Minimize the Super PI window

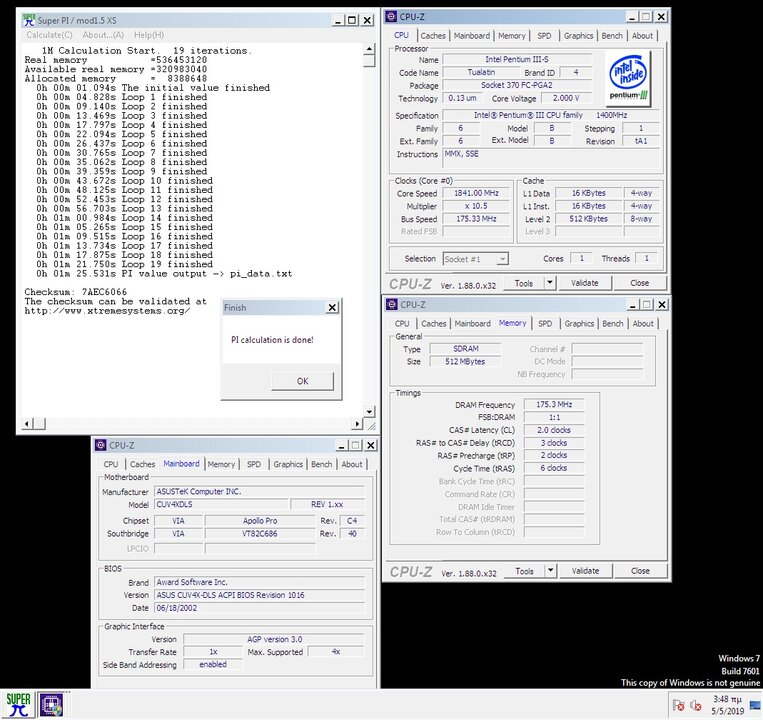point(338,20)
